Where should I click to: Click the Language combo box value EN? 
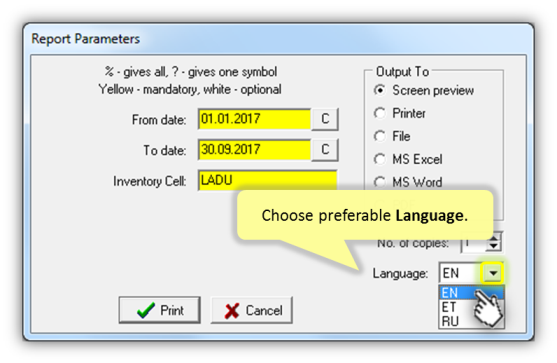pyautogui.click(x=461, y=273)
